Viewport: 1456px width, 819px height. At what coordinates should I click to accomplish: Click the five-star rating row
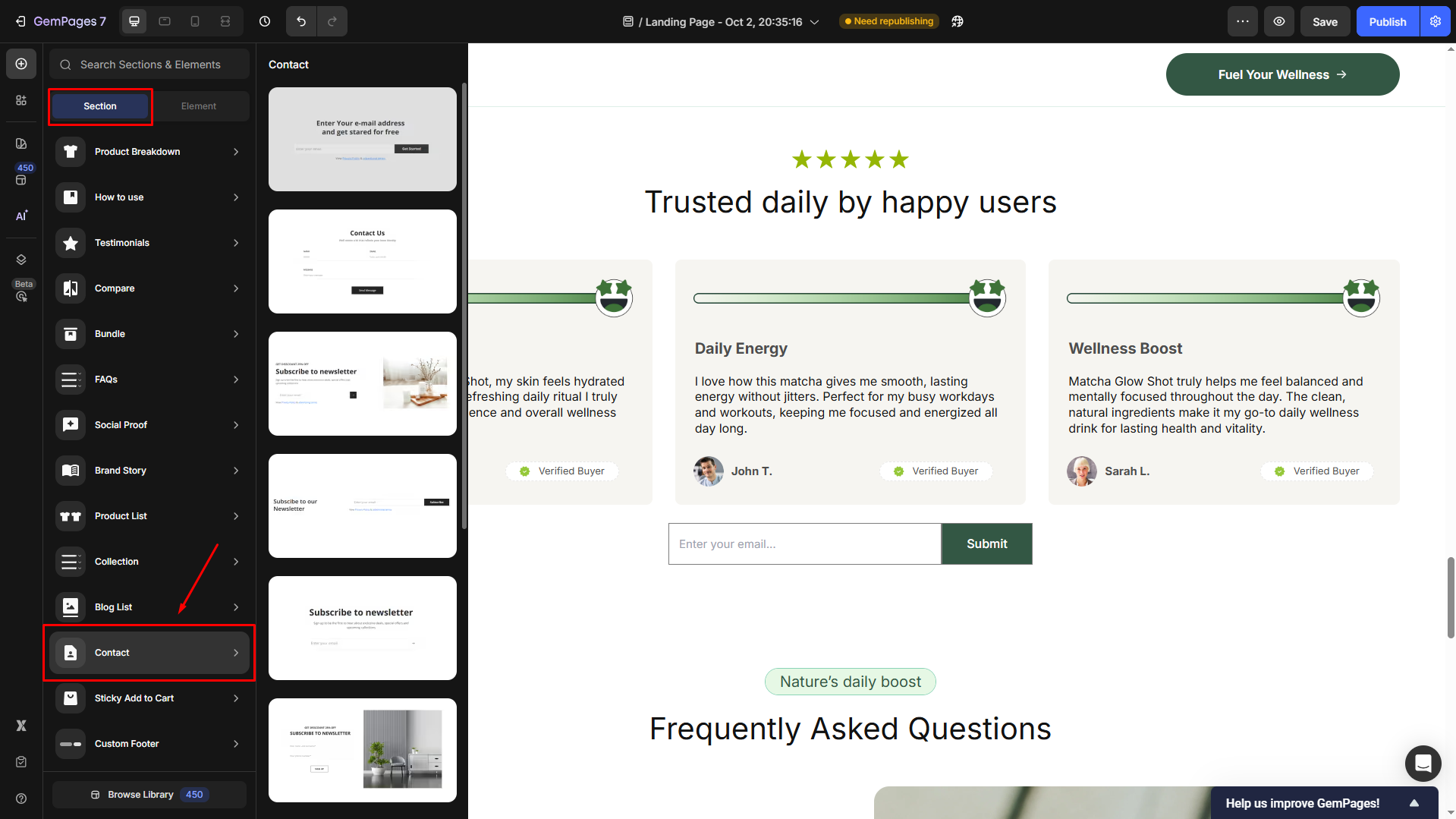coord(851,159)
